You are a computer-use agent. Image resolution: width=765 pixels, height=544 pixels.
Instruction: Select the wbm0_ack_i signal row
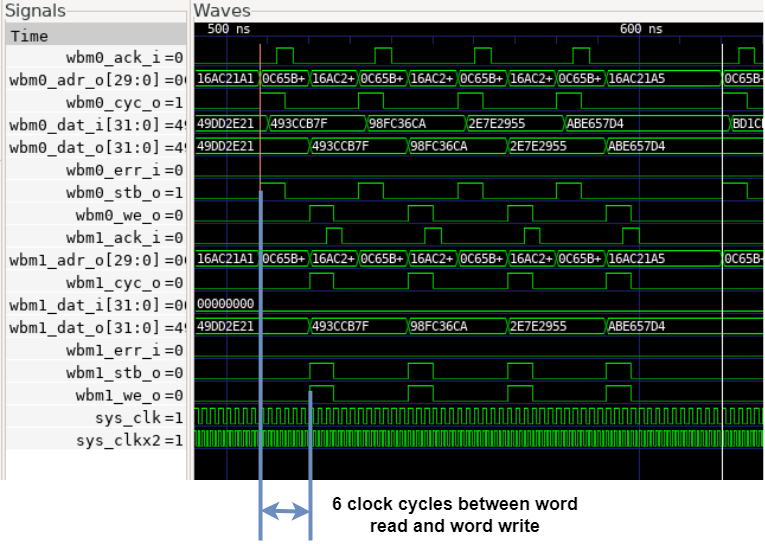pyautogui.click(x=96, y=58)
